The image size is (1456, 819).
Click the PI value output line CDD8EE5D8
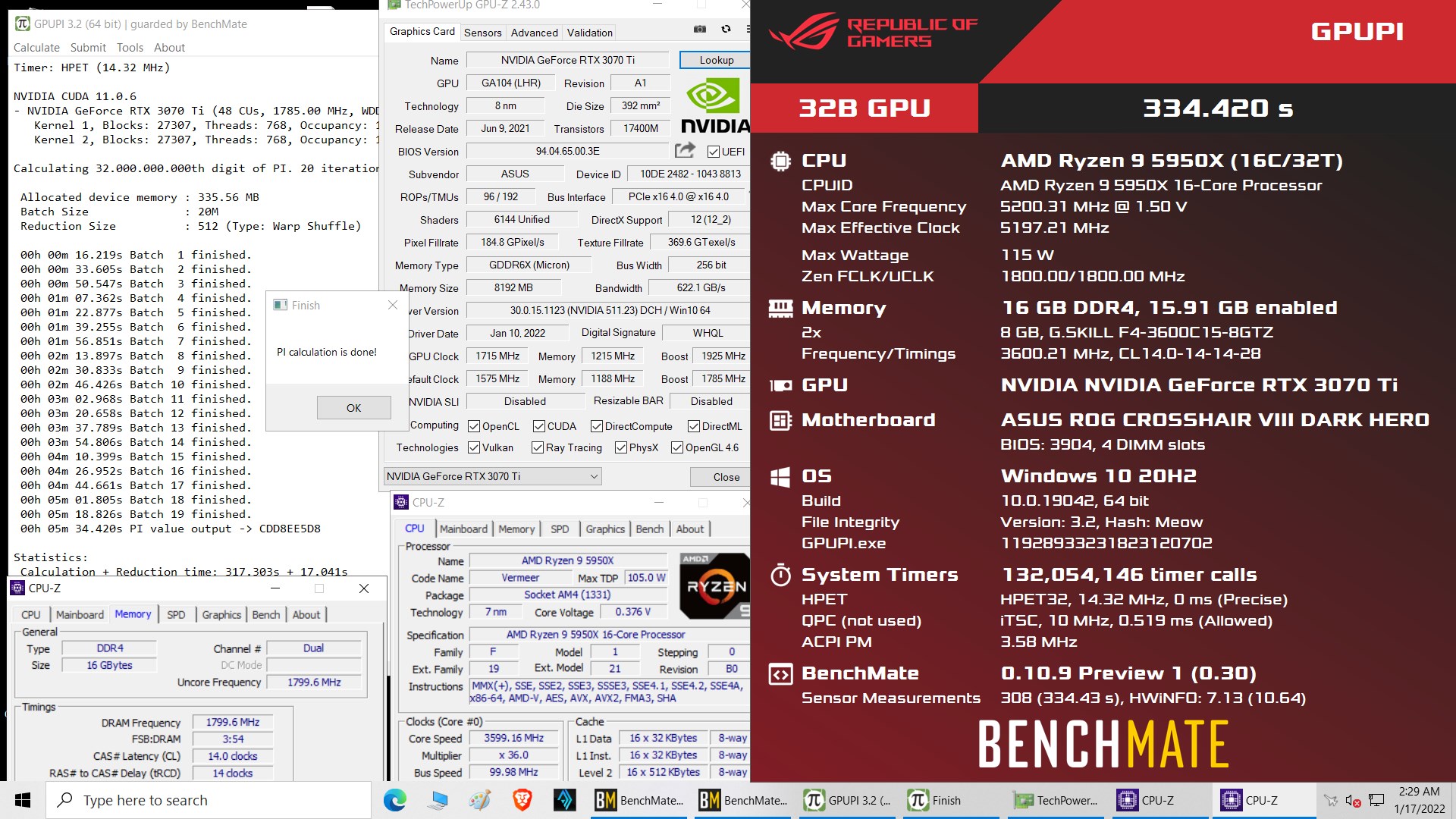point(171,529)
